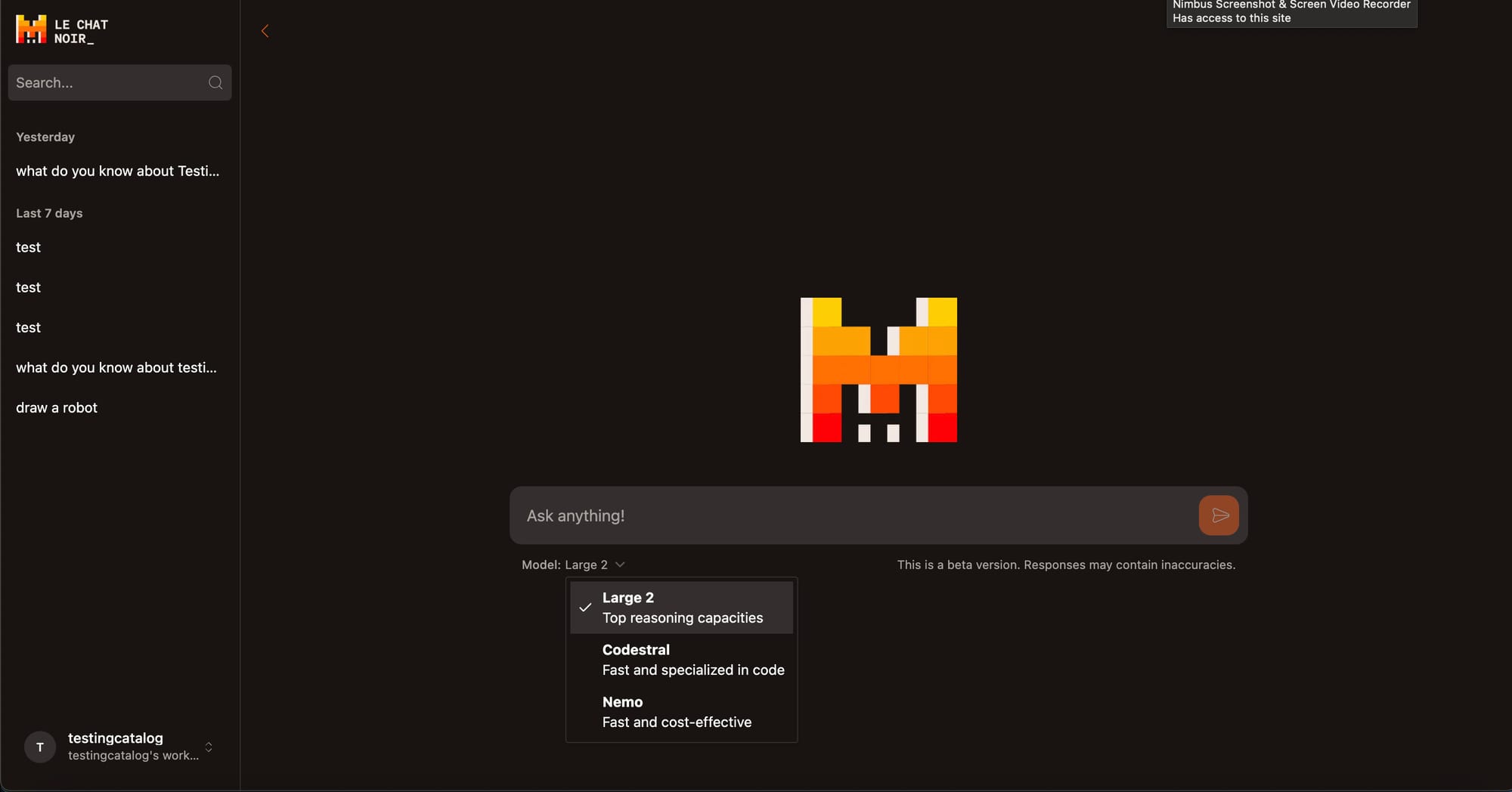
Task: Focus the 'Ask anything!' message field
Action: pos(854,515)
